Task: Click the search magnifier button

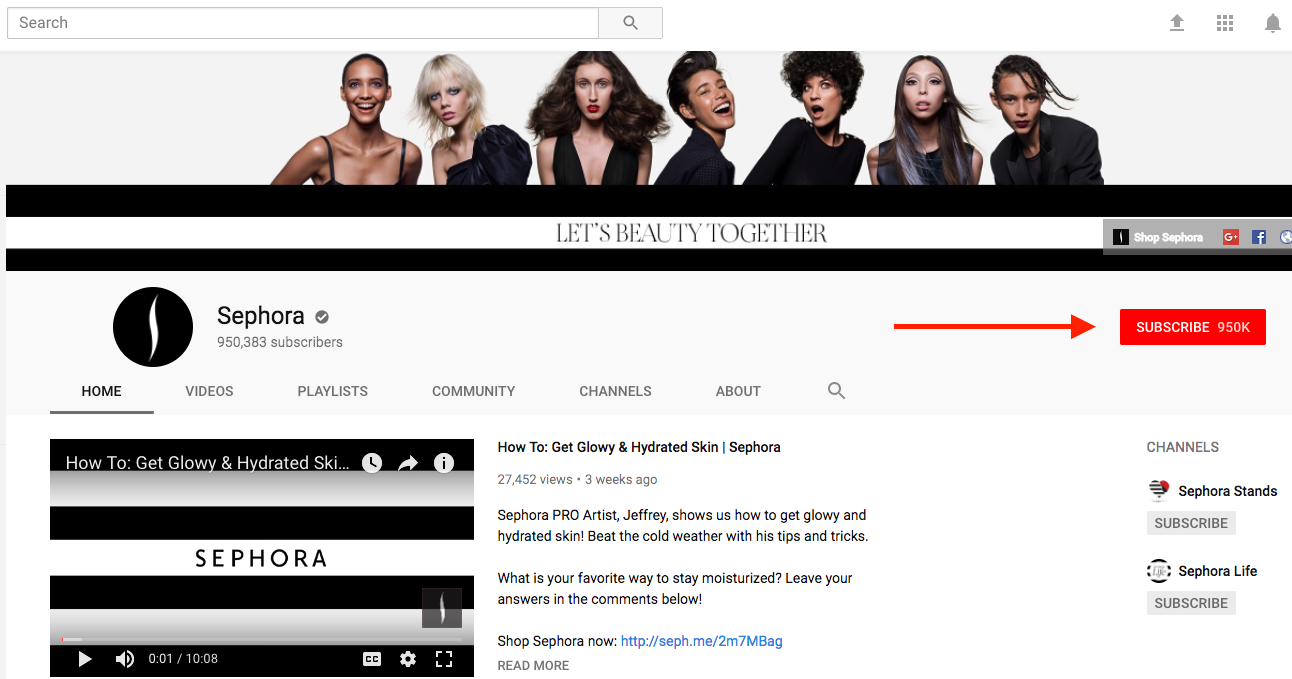Action: (630, 23)
